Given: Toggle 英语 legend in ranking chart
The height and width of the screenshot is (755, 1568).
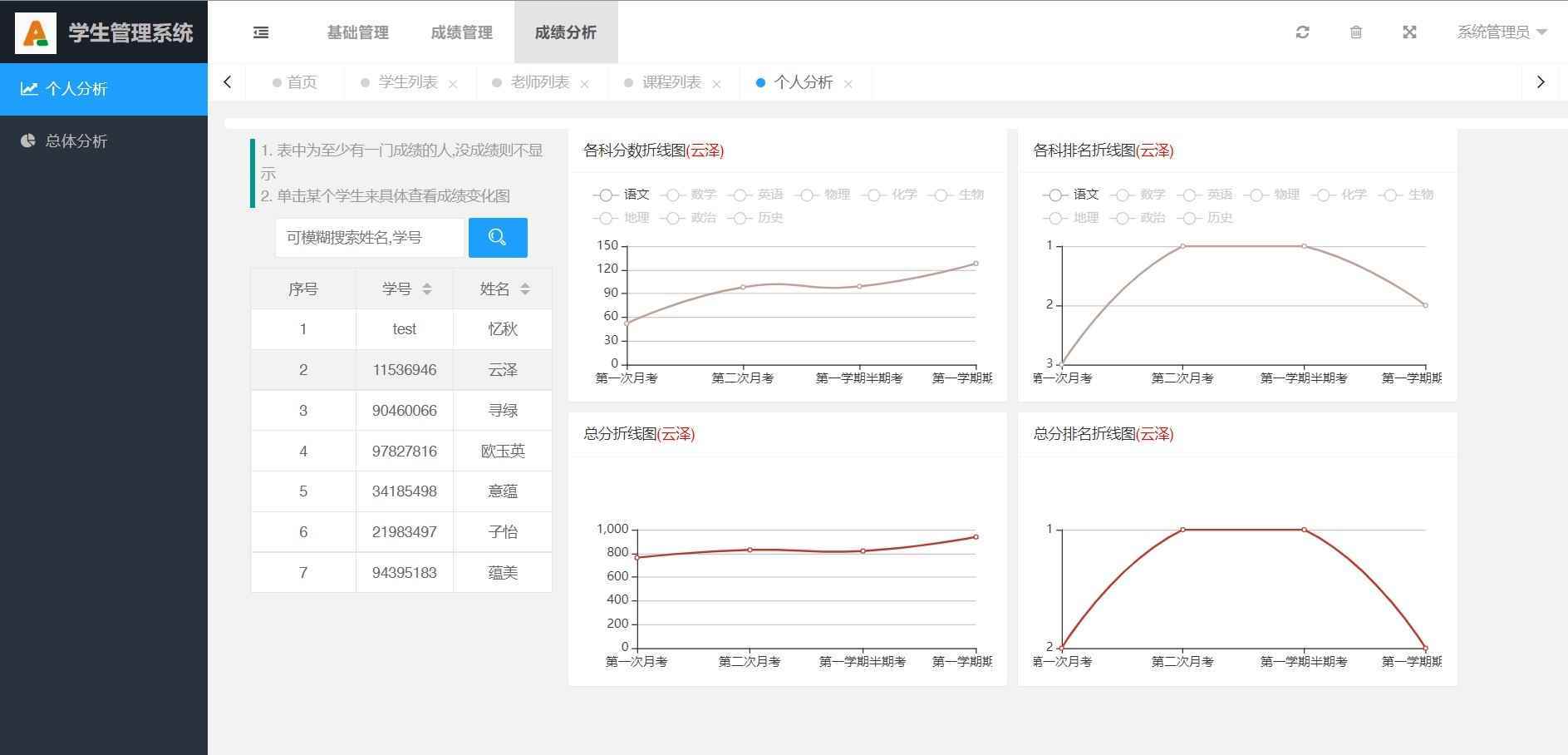Looking at the screenshot, I should (1205, 195).
